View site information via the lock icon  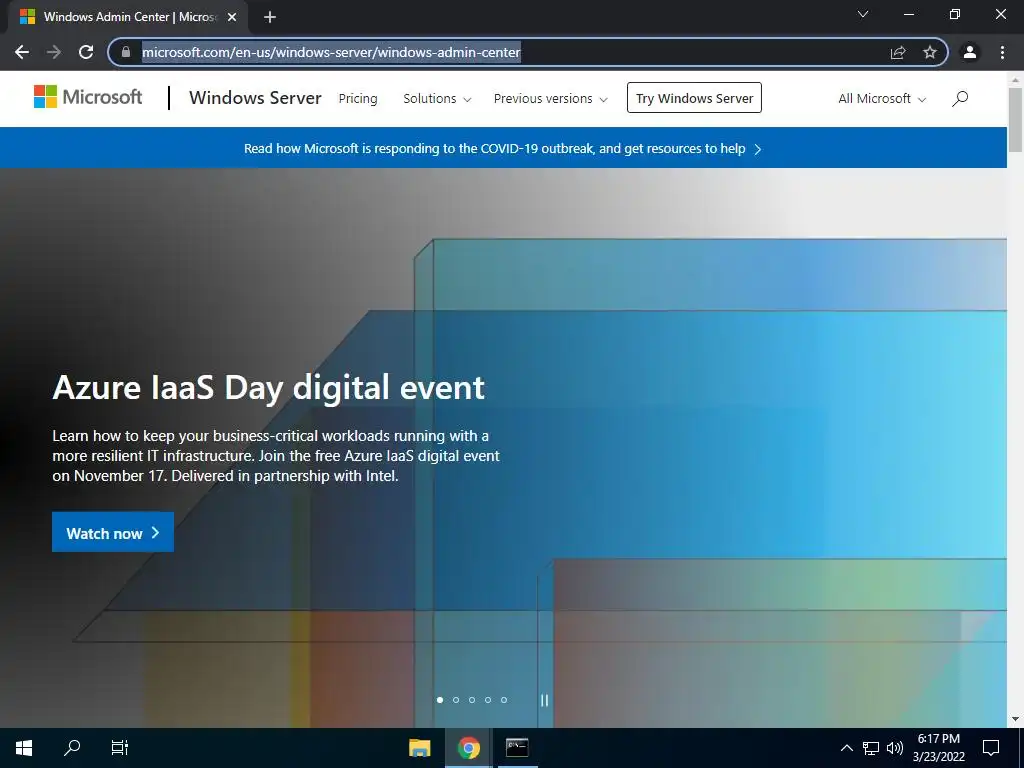(126, 52)
